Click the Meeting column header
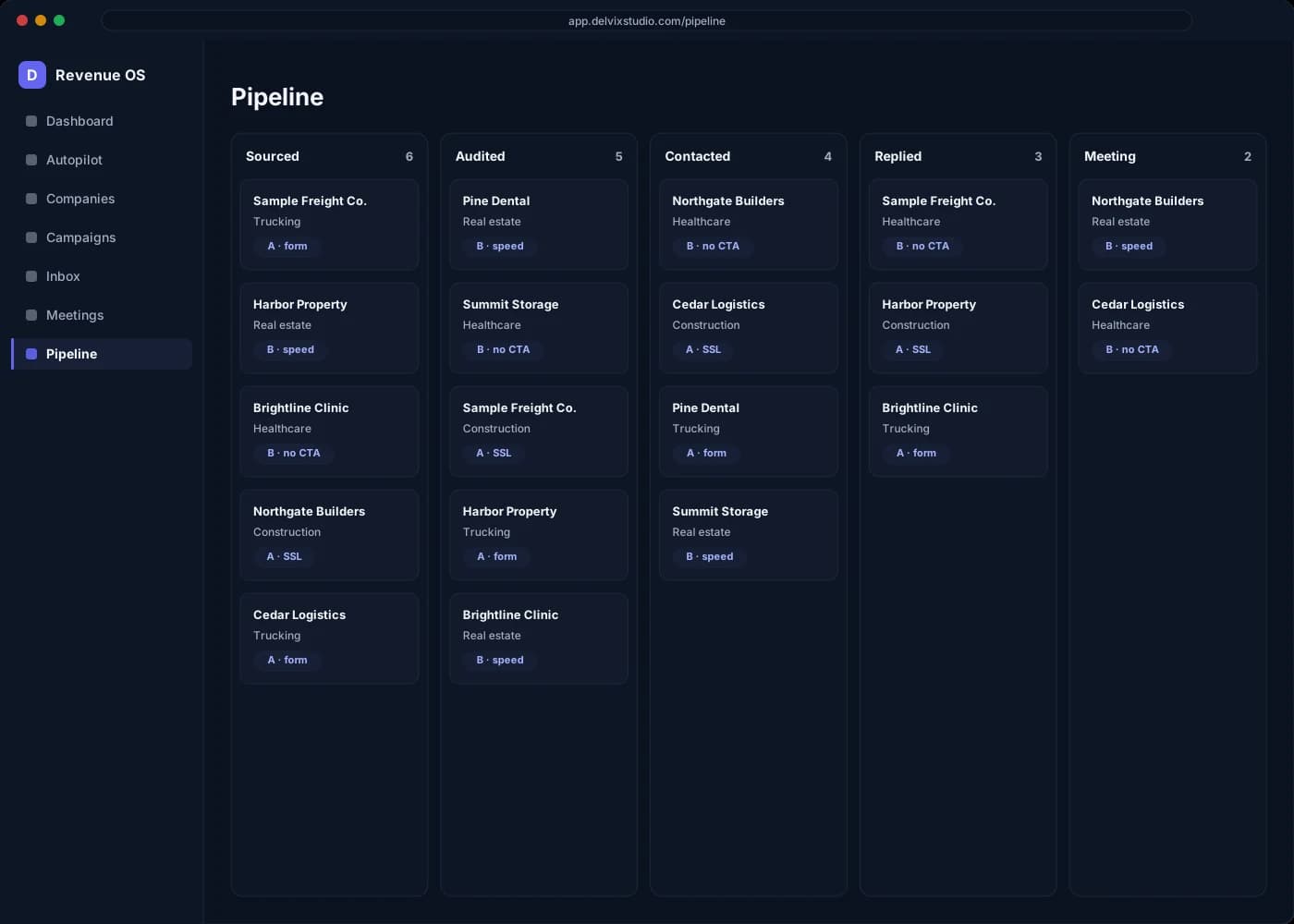The height and width of the screenshot is (924, 1294). (x=1110, y=156)
